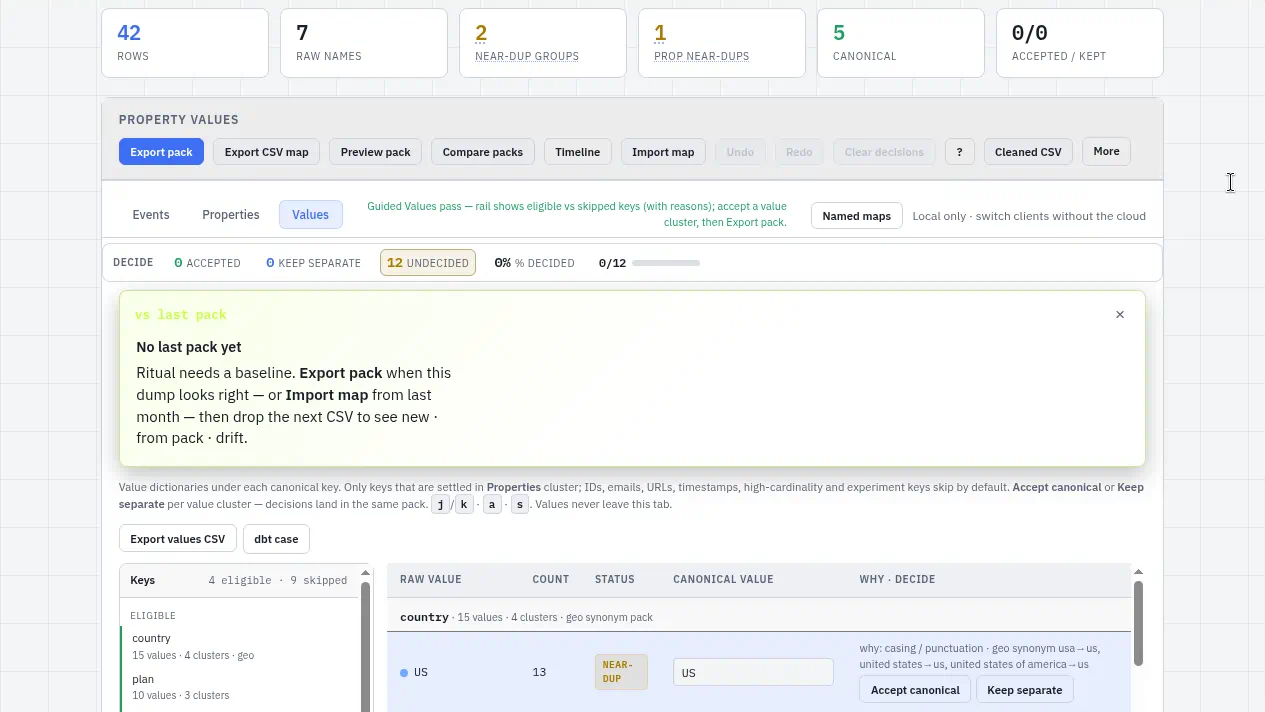Click the ELIGIBLE section label
Screen dimensions: 1265x712
[153, 616]
